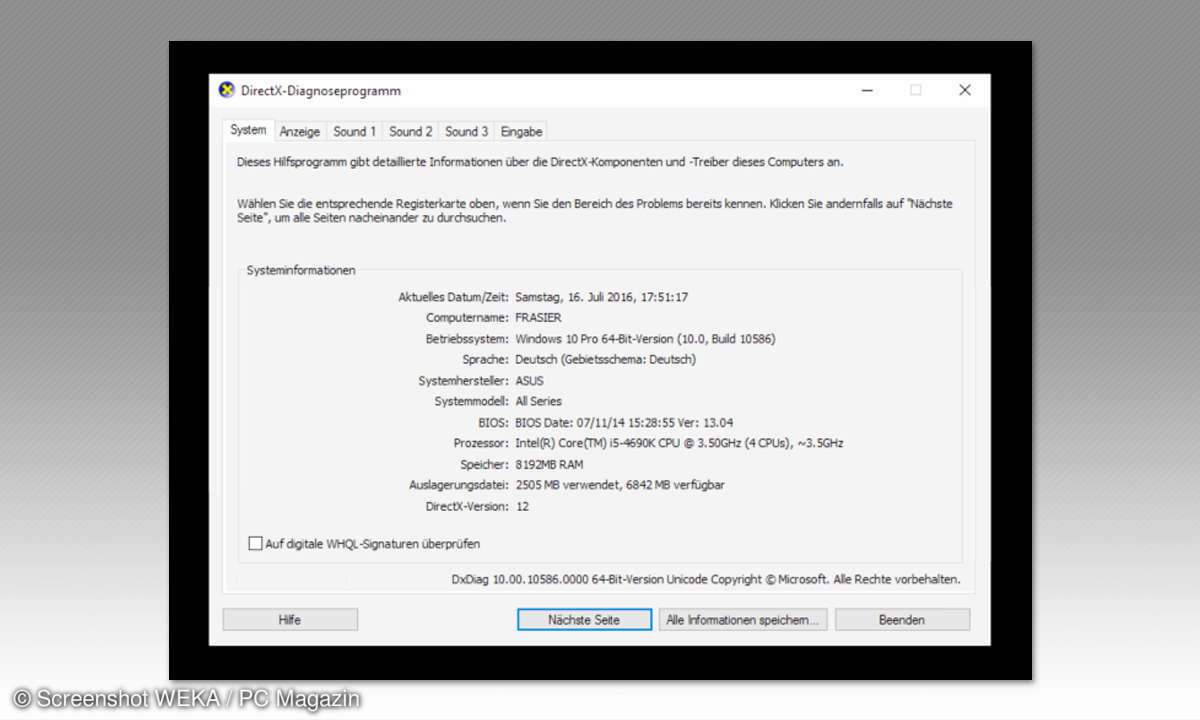Click the Systemhersteller value ASUS
1200x720 pixels.
tap(530, 380)
